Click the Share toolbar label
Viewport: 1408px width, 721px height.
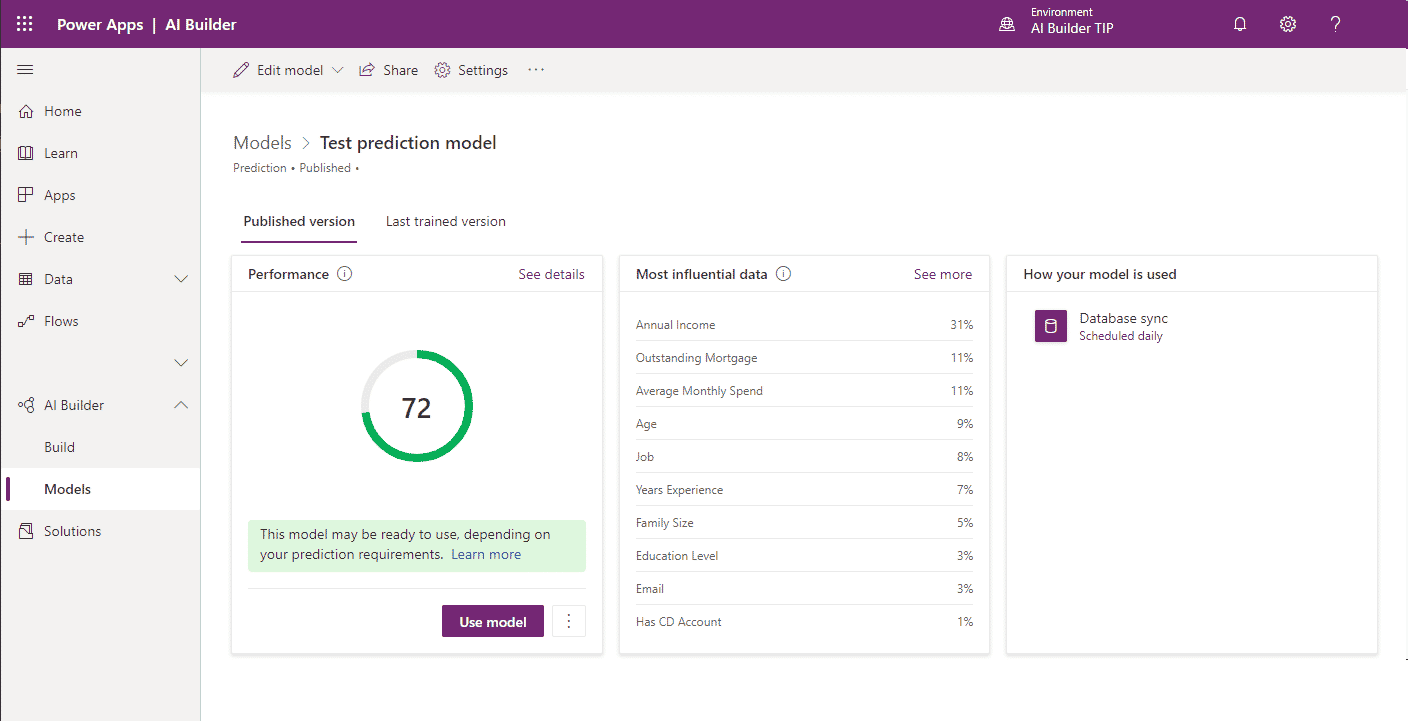[401, 70]
